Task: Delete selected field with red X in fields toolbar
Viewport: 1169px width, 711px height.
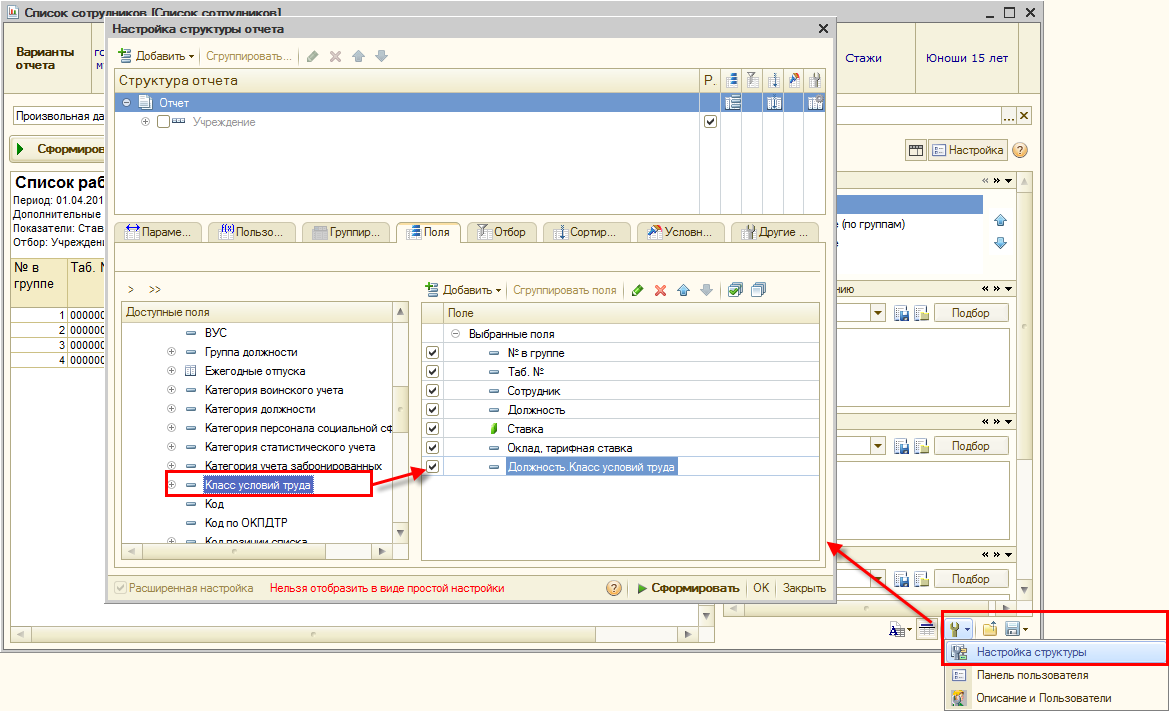Action: (661, 290)
